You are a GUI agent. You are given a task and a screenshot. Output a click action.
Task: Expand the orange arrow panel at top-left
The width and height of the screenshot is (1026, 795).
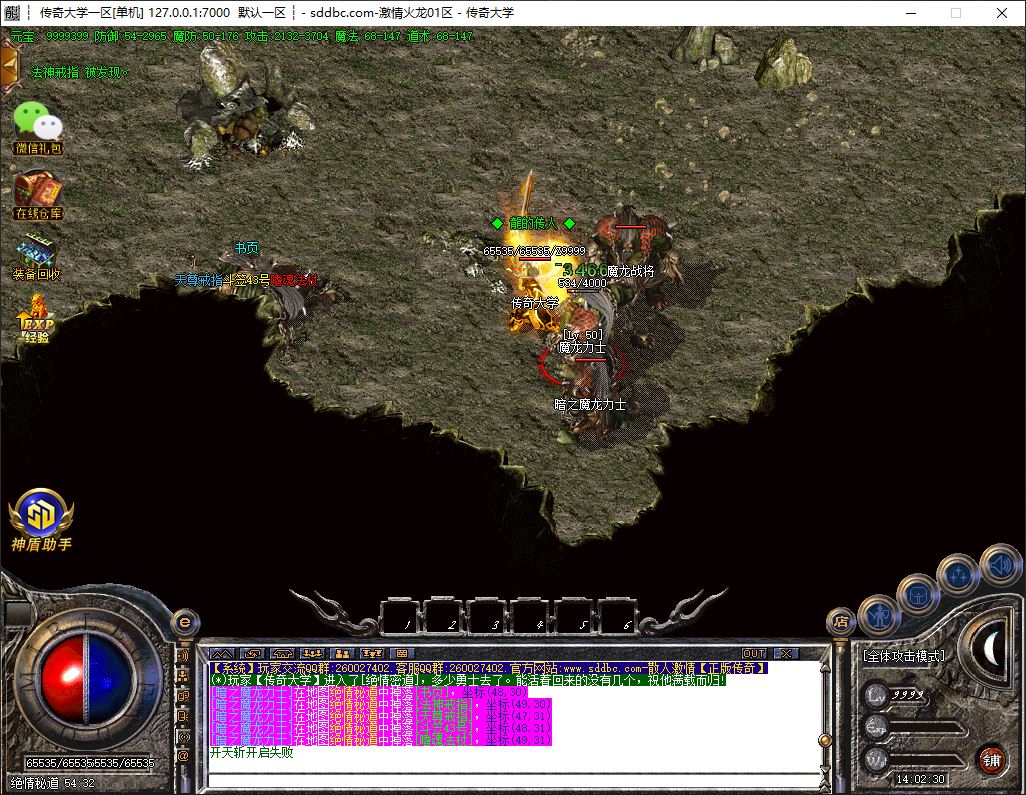9,65
